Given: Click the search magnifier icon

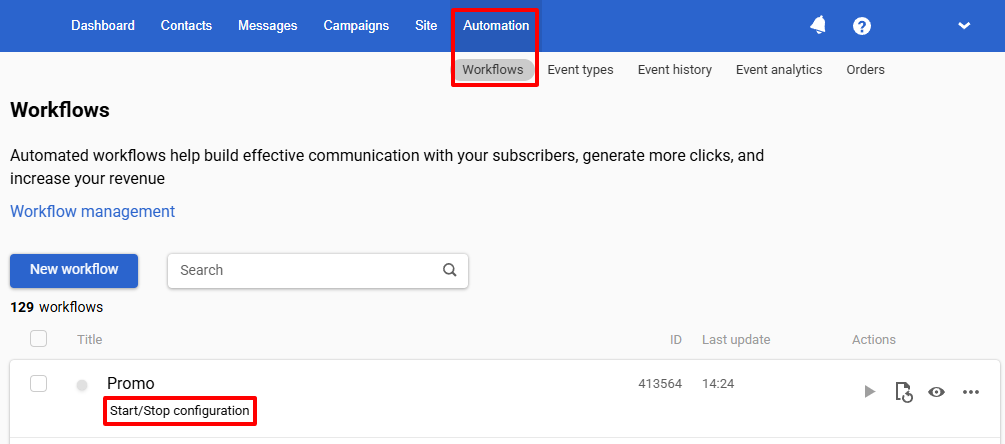Looking at the screenshot, I should 450,270.
